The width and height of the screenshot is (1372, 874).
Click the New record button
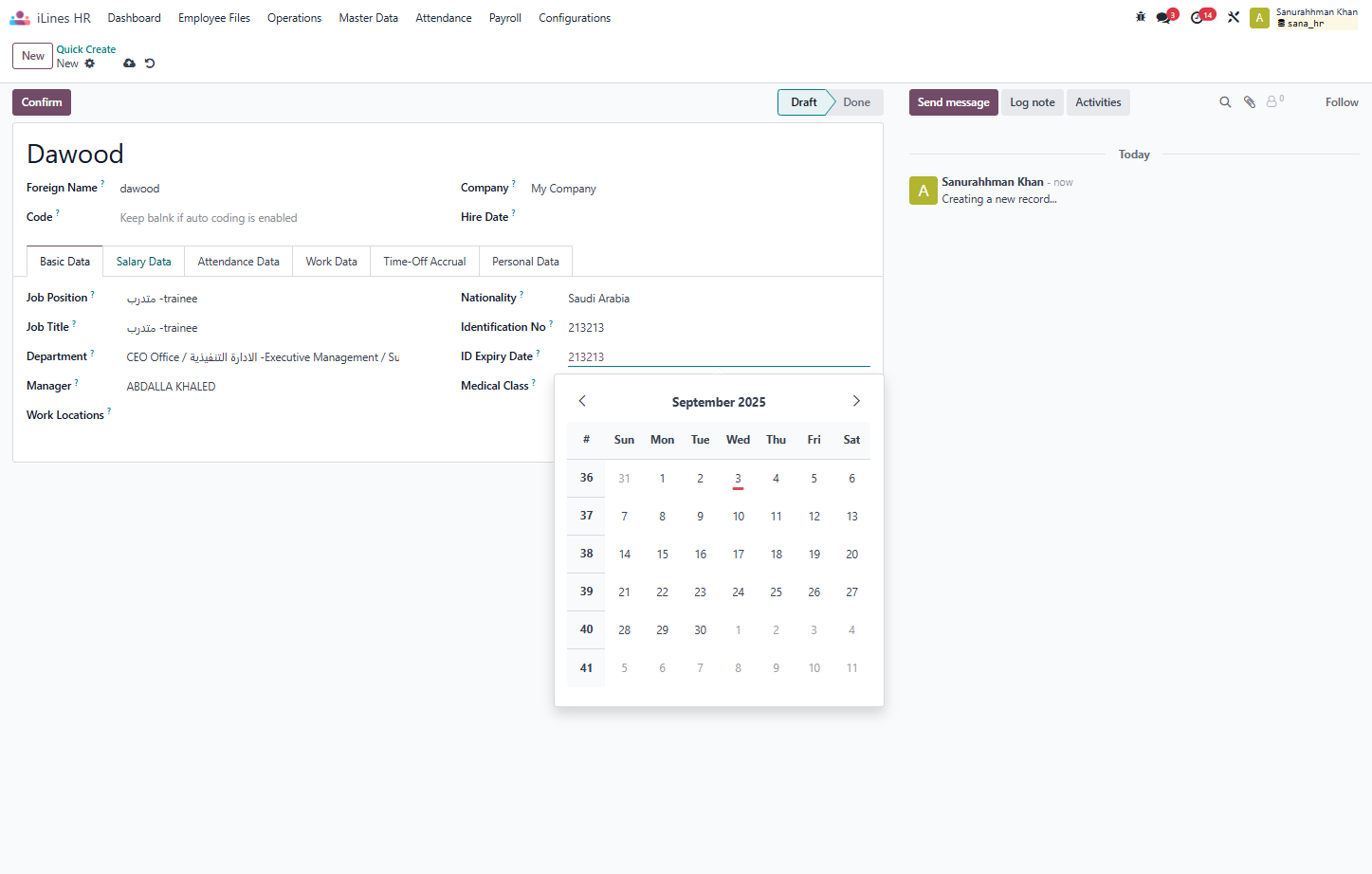(x=33, y=56)
